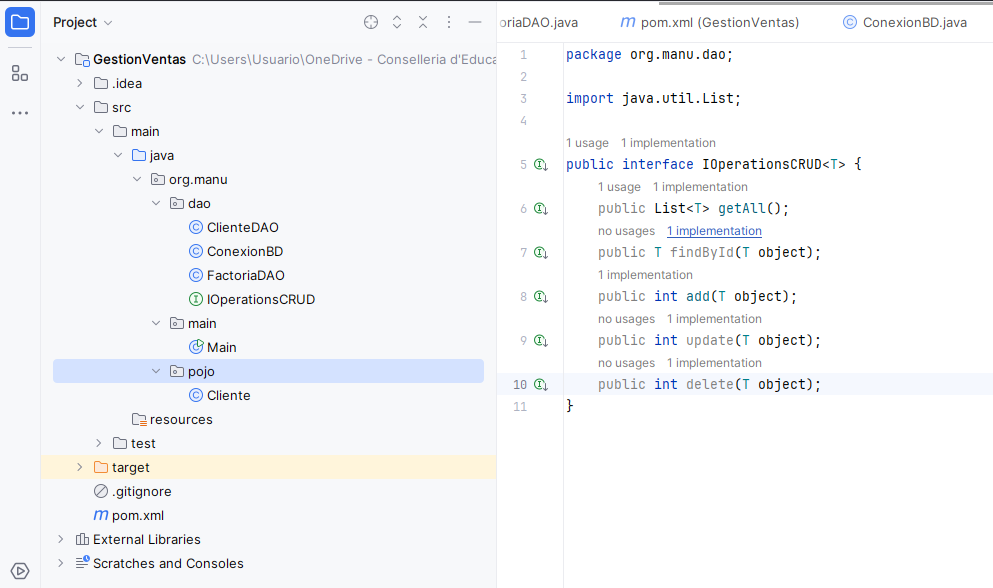The width and height of the screenshot is (993, 588).
Task: Click implemented gutter icon on line 6
Action: [541, 208]
